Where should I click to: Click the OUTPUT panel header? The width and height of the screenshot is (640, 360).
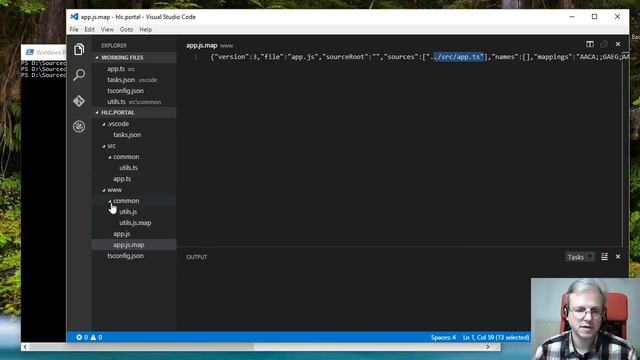196,257
